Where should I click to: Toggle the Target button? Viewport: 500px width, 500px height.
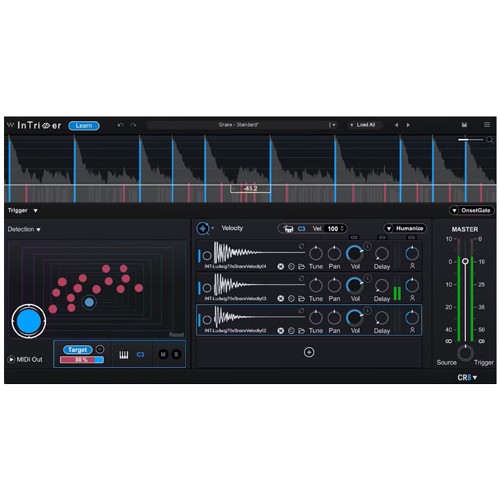pos(78,350)
